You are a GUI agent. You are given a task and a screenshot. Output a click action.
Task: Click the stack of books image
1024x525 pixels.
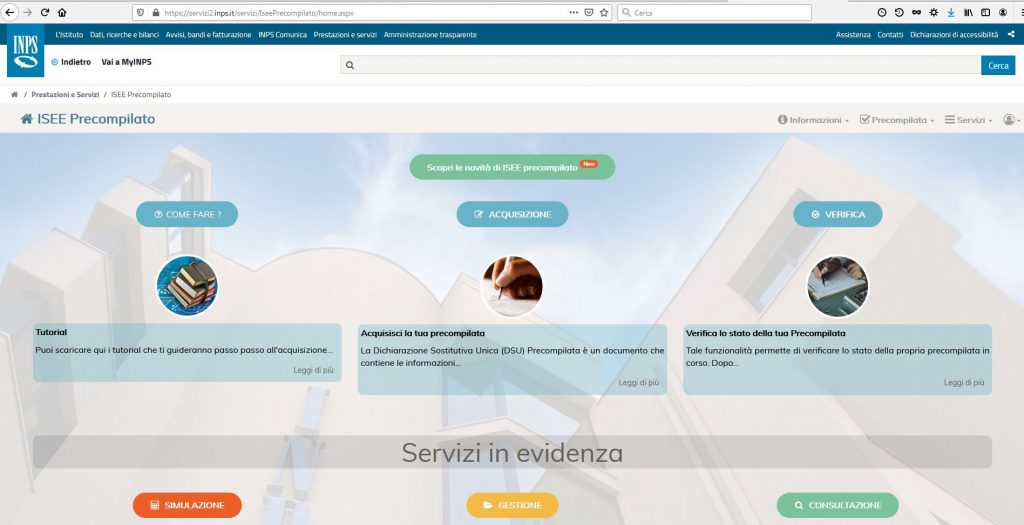(x=187, y=286)
